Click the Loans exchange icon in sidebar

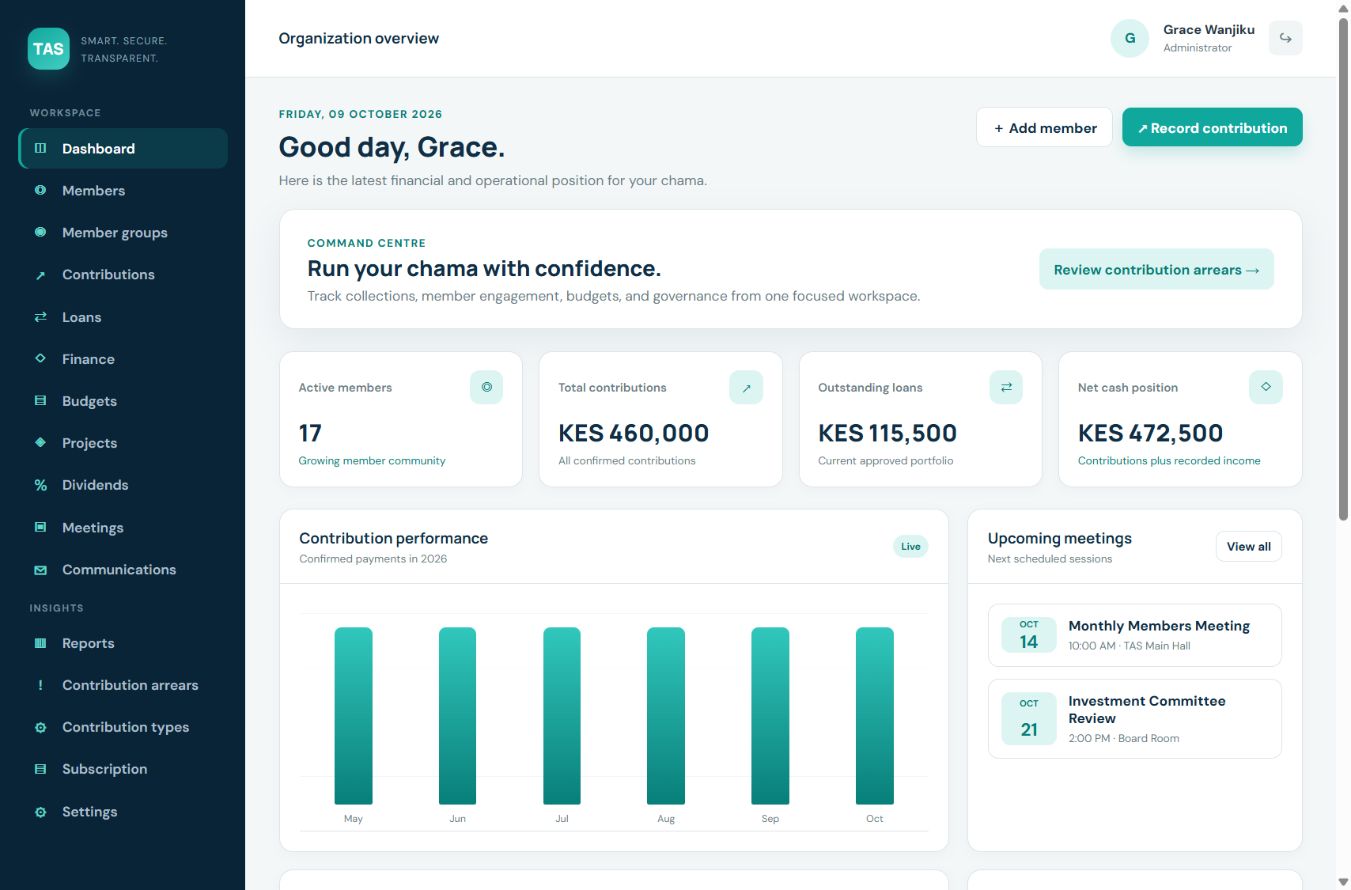click(x=40, y=317)
